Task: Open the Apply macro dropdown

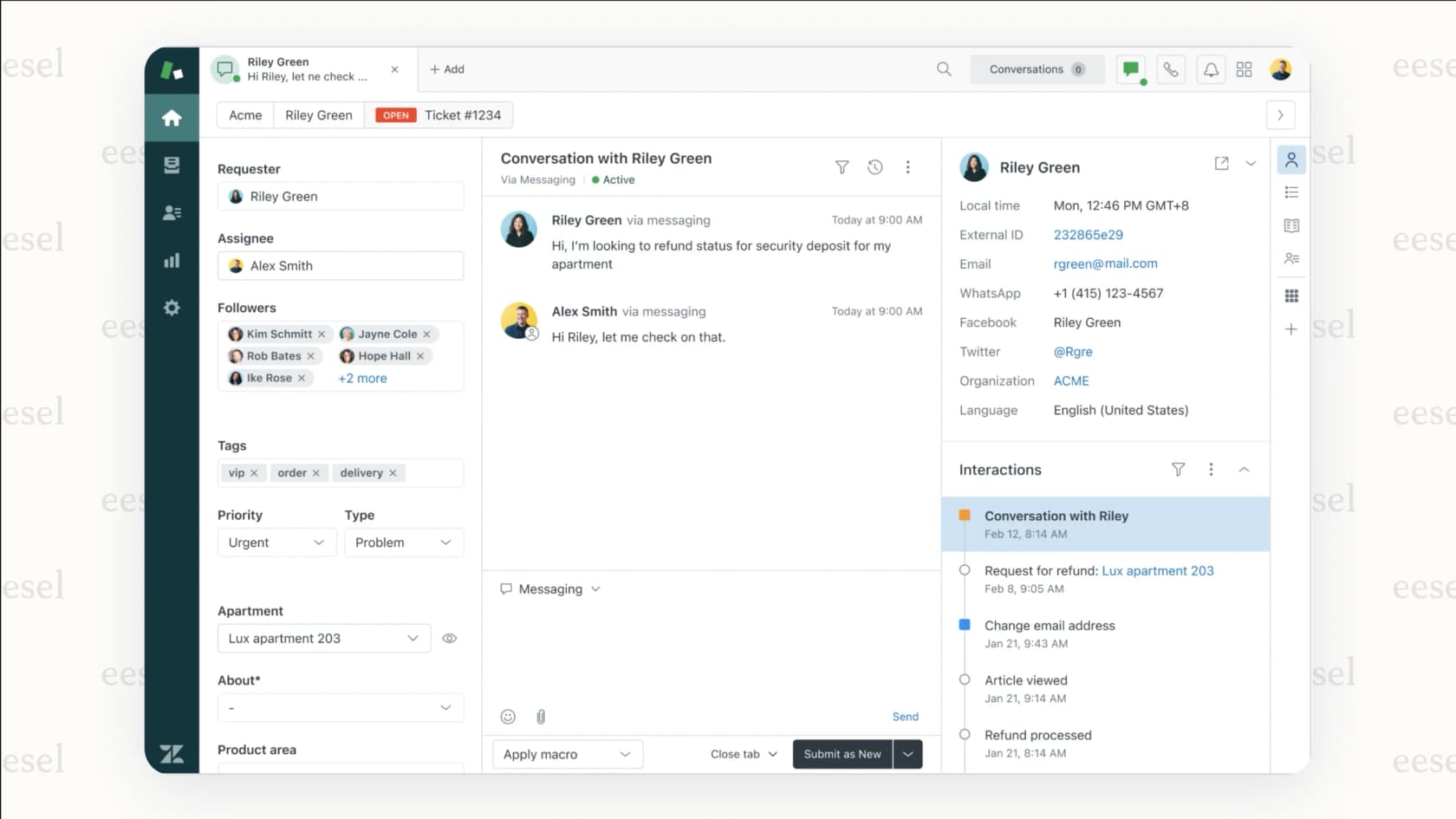Action: coord(568,754)
